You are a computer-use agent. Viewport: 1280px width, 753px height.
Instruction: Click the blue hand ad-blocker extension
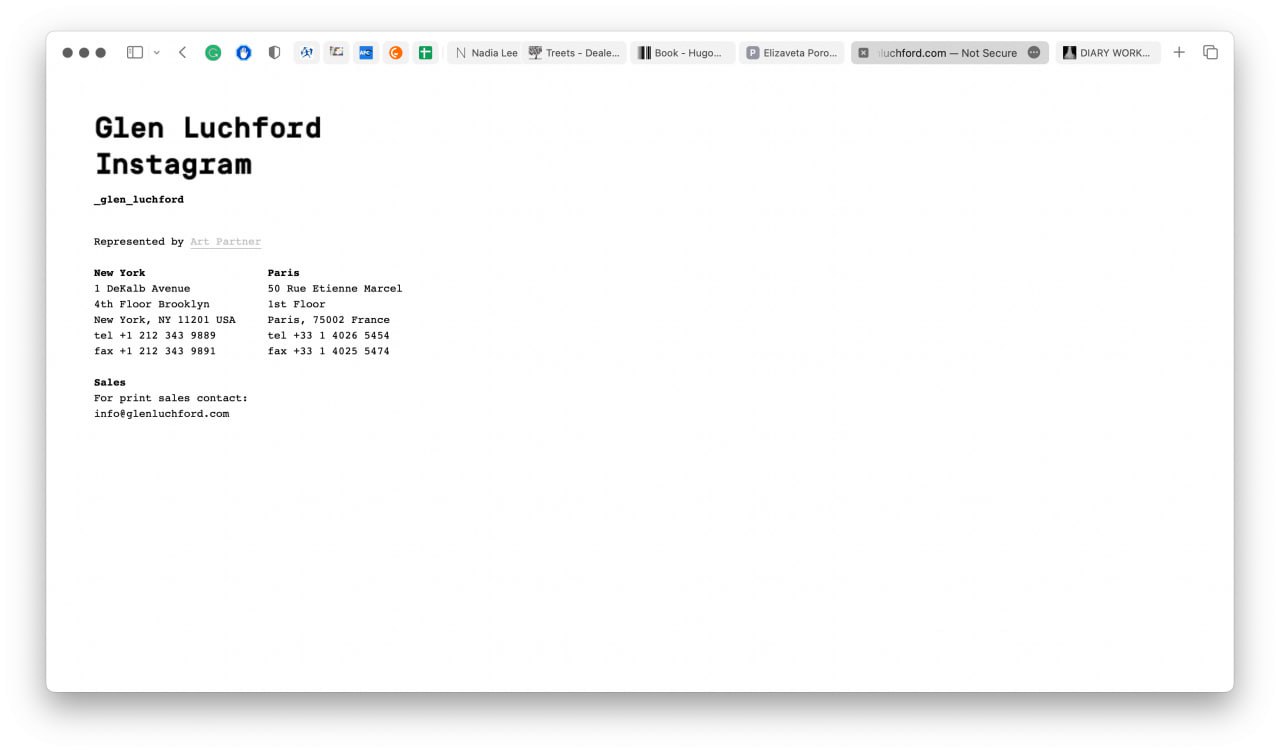[x=244, y=53]
